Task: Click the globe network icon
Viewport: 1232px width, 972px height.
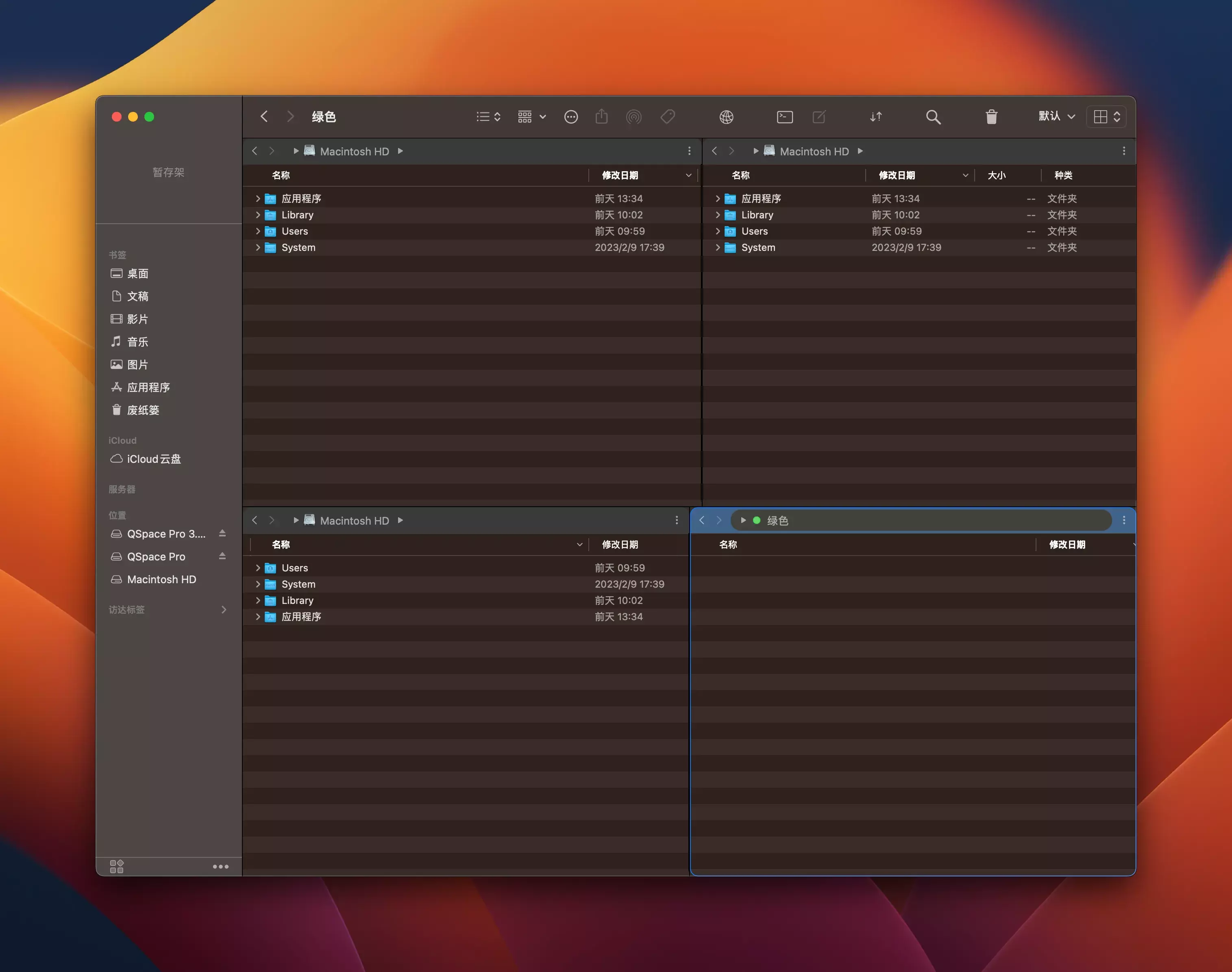Action: [726, 117]
